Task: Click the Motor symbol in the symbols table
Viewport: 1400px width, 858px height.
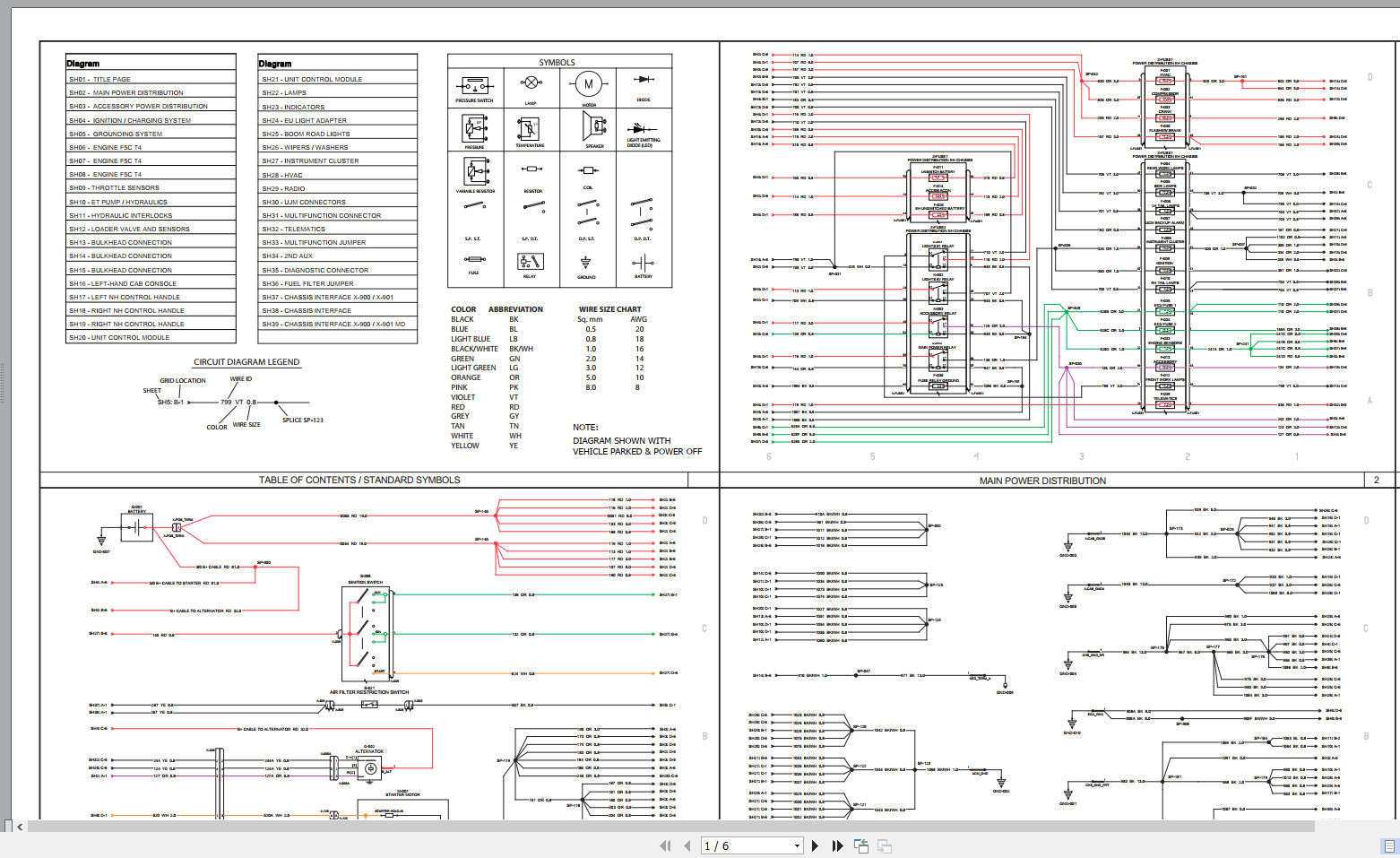Action: click(x=589, y=87)
